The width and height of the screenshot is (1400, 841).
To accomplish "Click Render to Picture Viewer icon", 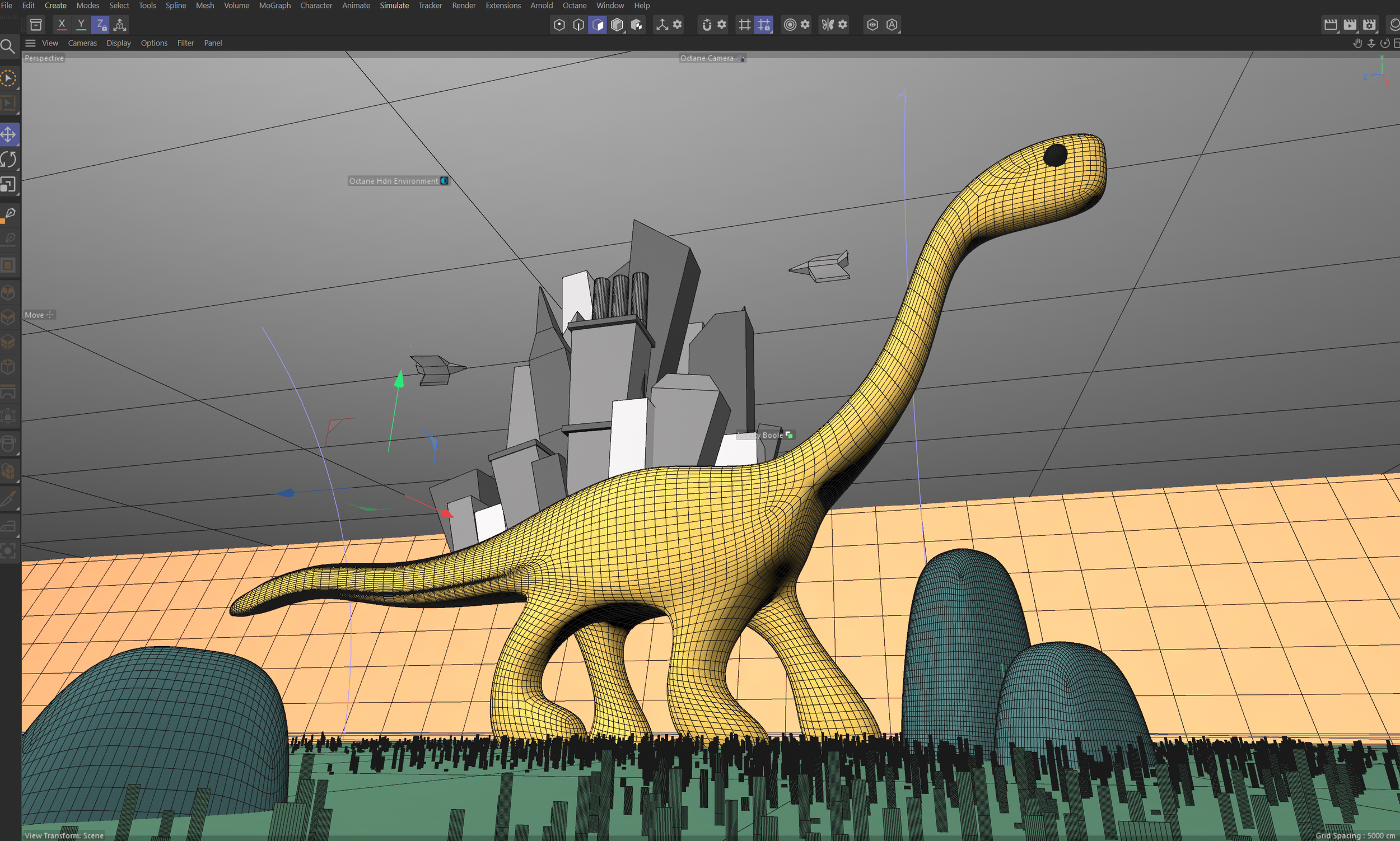I will click(x=1350, y=25).
